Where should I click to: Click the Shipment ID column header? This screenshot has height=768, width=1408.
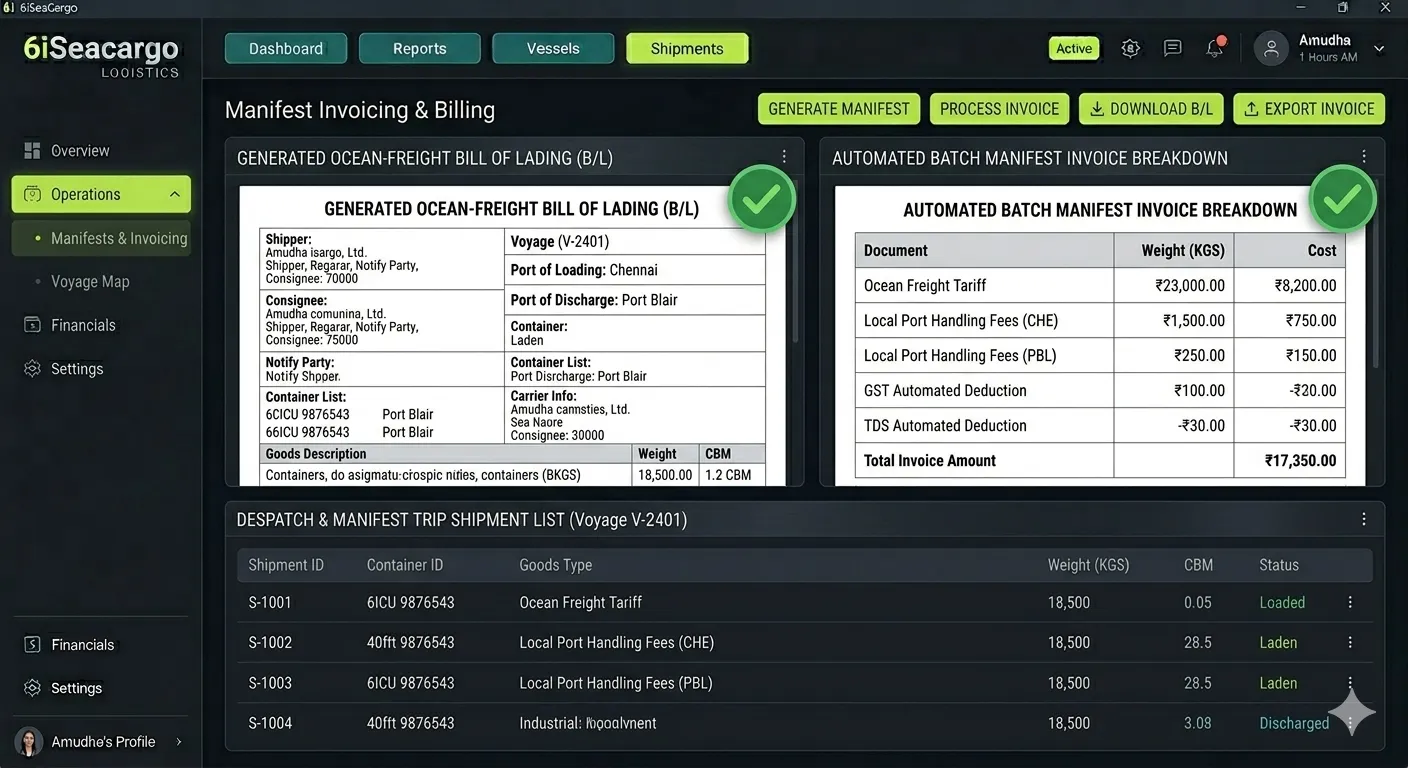click(x=286, y=565)
